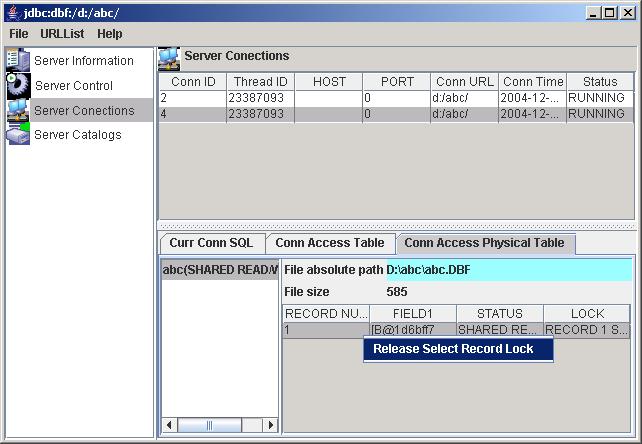Screen dimensions: 642x444
Task: Switch to Curr Conn SQL tab
Action: click(x=211, y=243)
